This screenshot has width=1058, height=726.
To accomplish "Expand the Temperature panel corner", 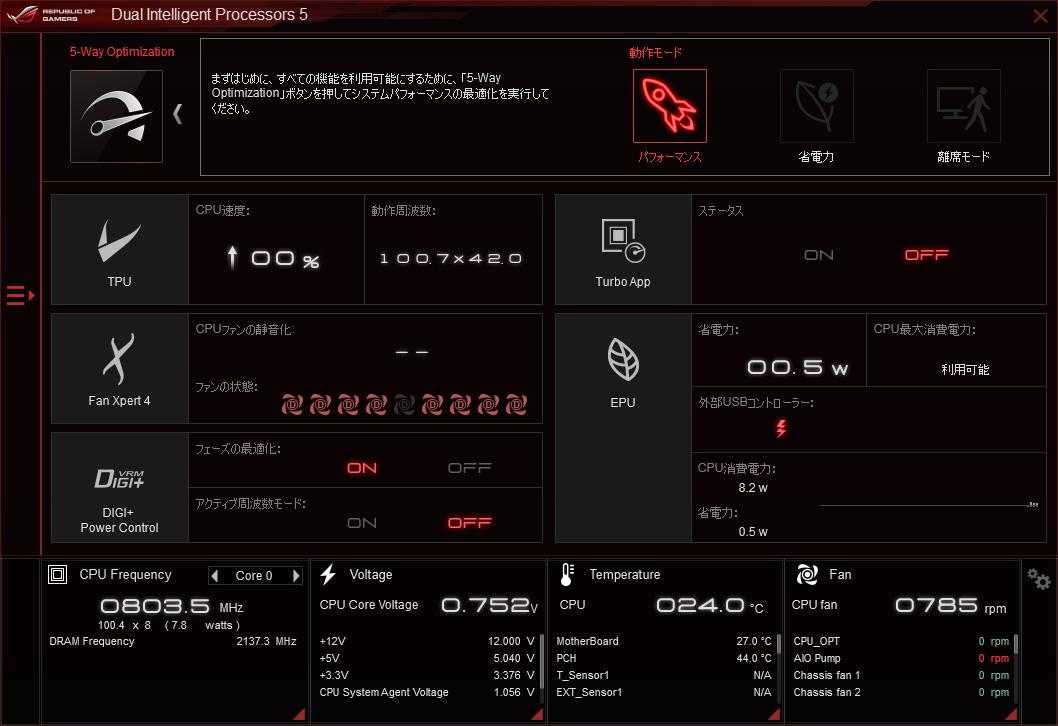I will click(774, 715).
